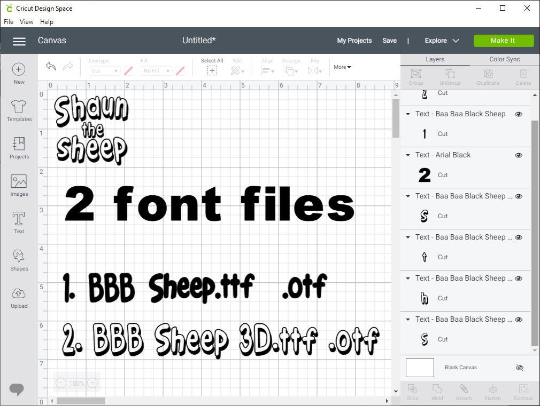Zoom in the canvas with plus
The image size is (540, 406).
(x=92, y=383)
